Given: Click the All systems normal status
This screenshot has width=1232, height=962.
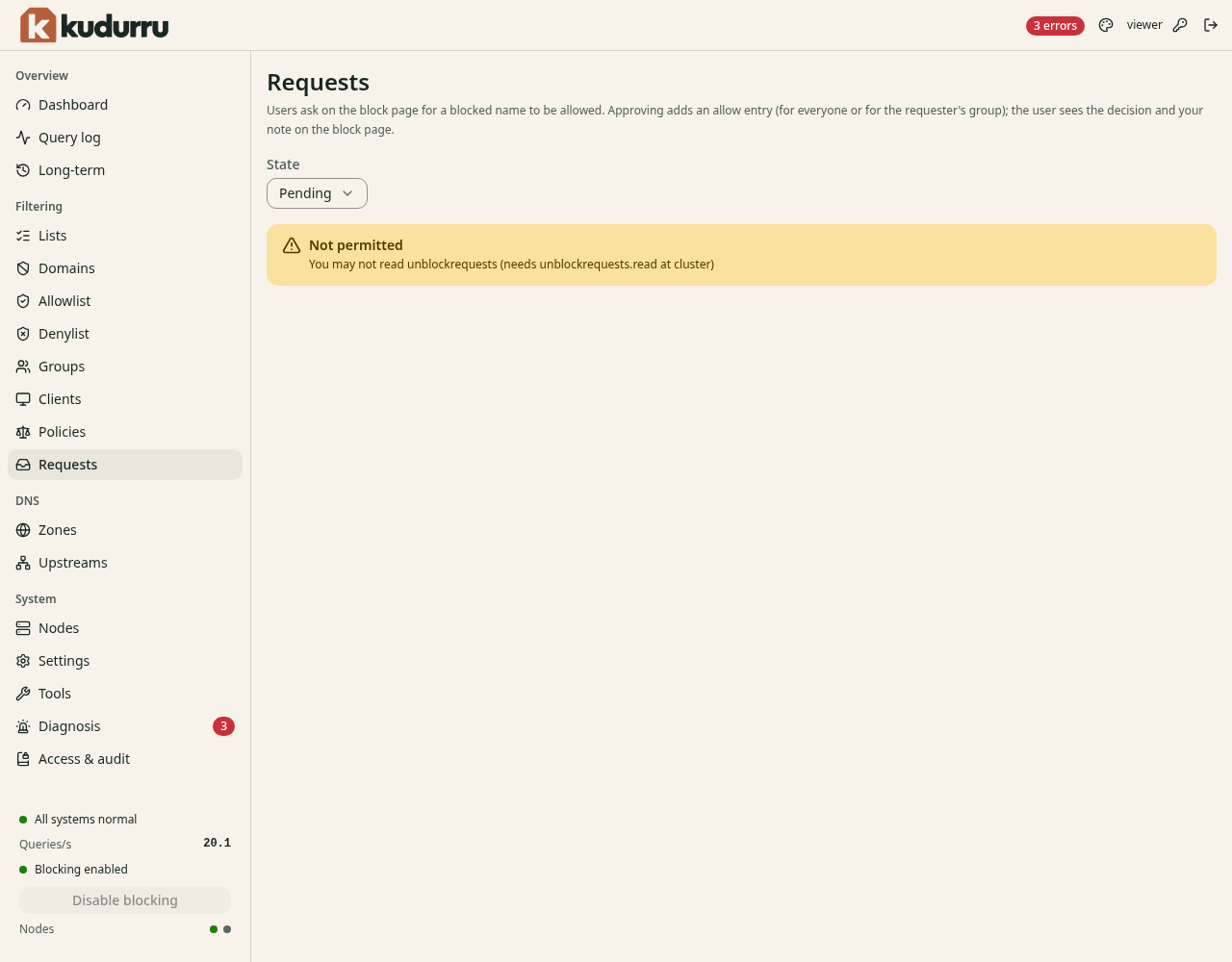Looking at the screenshot, I should (78, 820).
